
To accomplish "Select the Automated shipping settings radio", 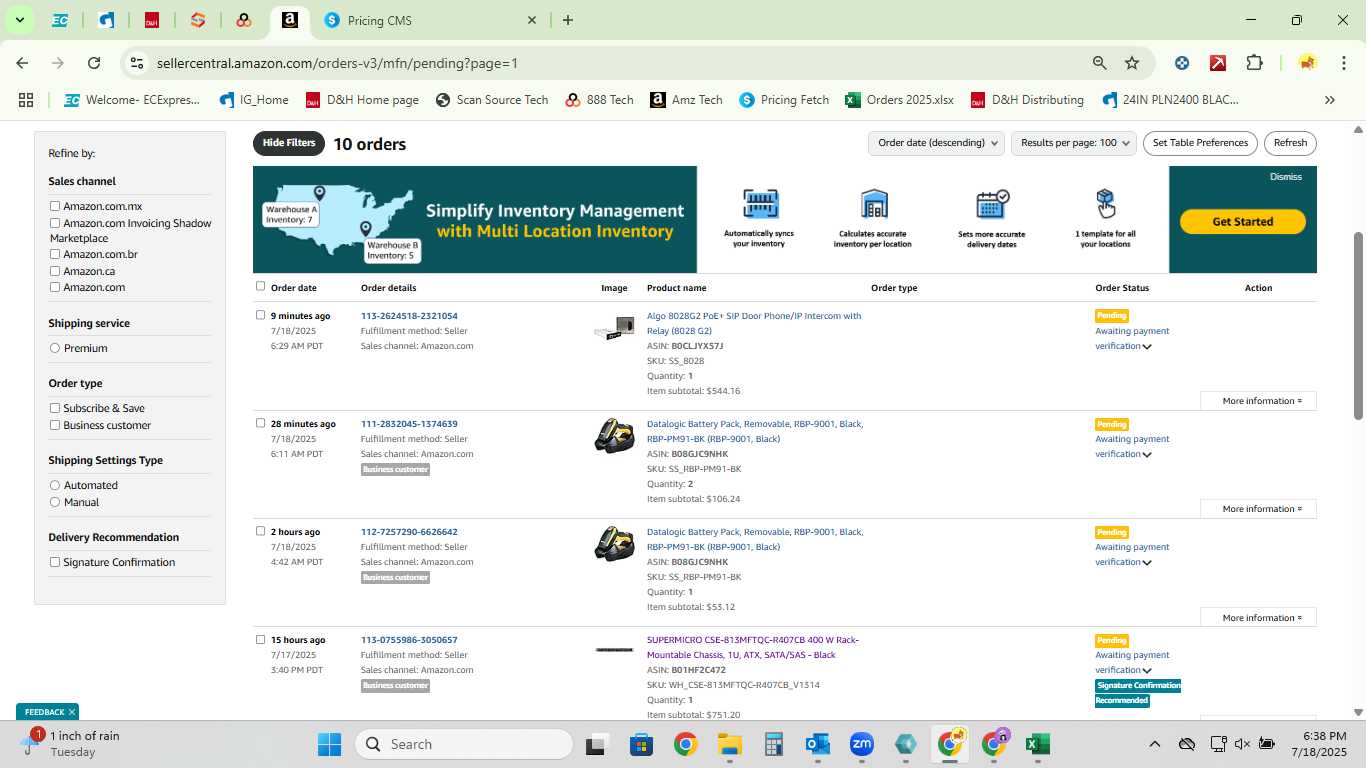I will click(55, 485).
